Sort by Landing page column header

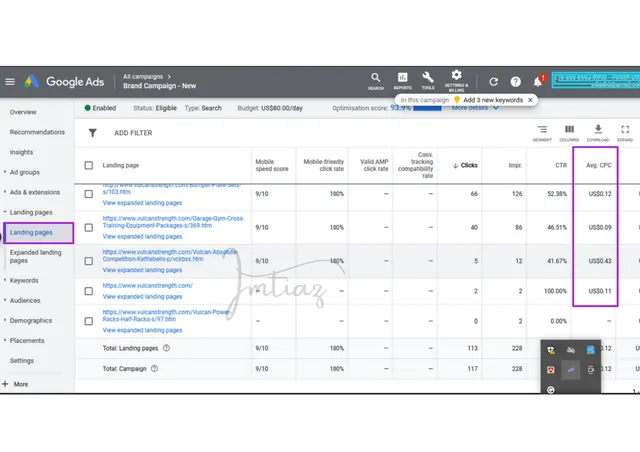tap(121, 165)
